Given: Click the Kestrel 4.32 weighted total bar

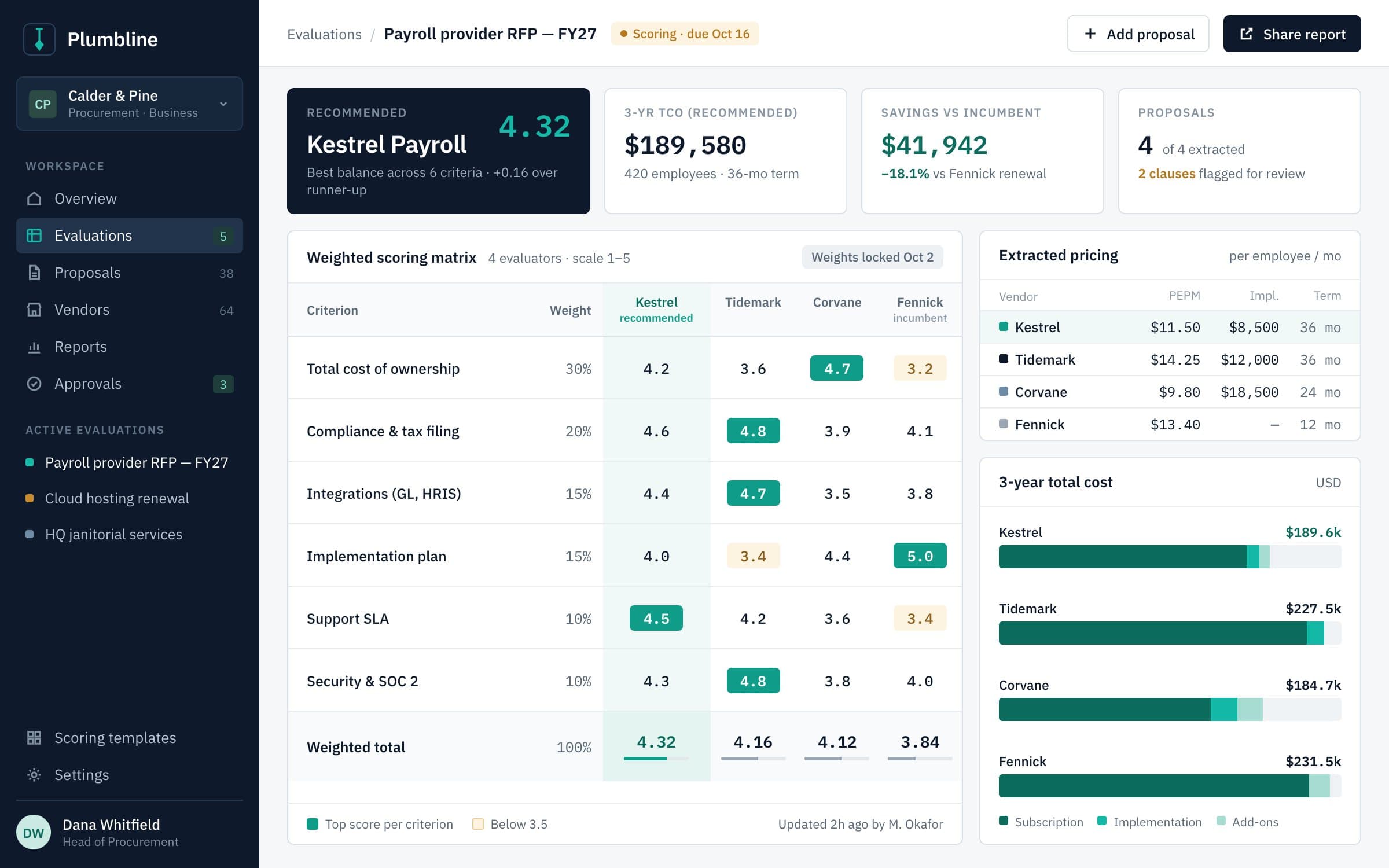Looking at the screenshot, I should tap(656, 758).
